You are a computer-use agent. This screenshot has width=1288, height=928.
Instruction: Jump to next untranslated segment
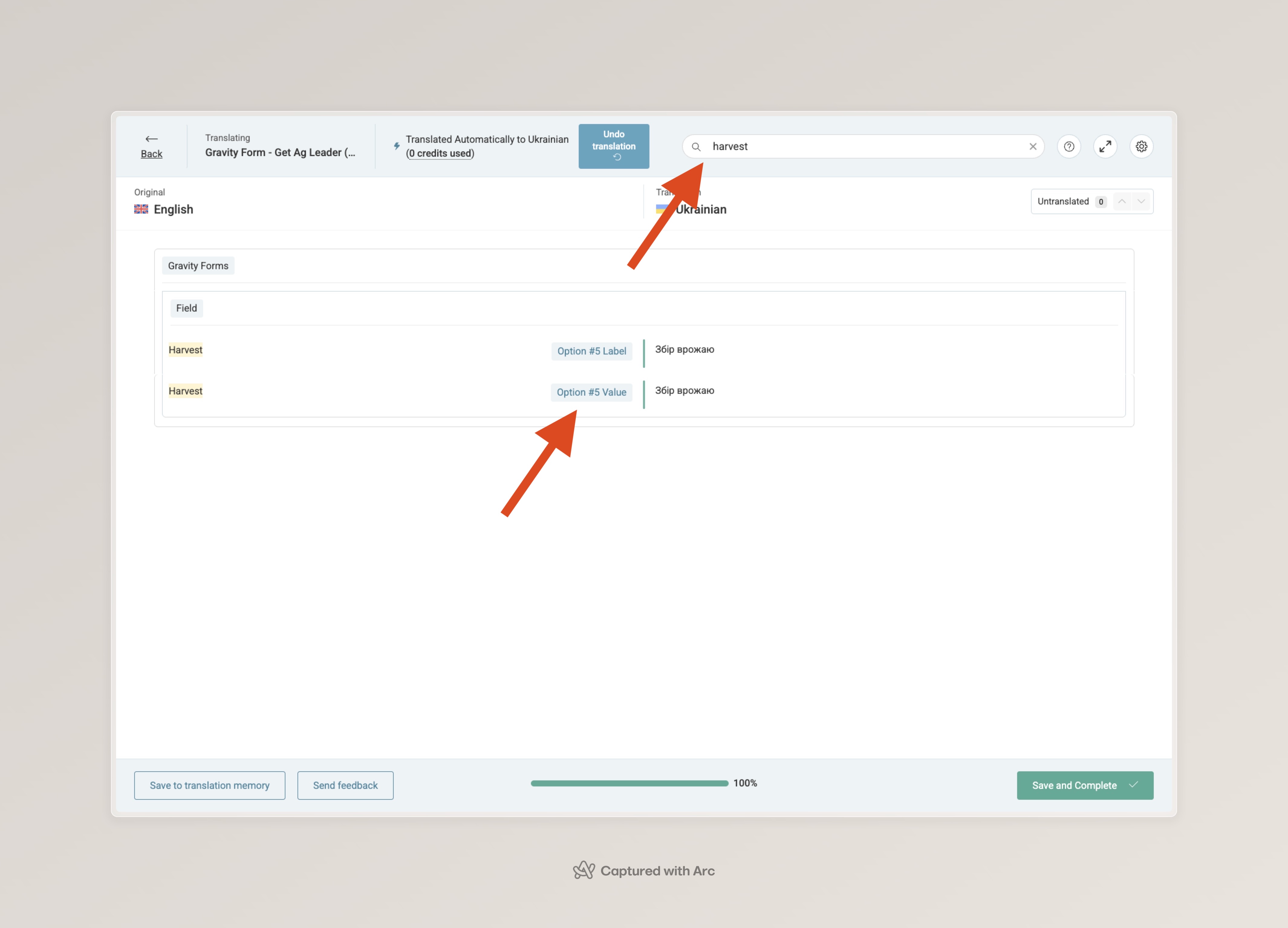click(x=1141, y=201)
